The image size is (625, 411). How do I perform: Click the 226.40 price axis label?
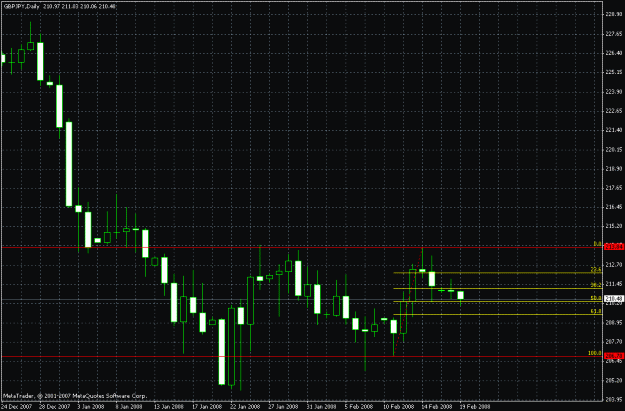(614, 53)
